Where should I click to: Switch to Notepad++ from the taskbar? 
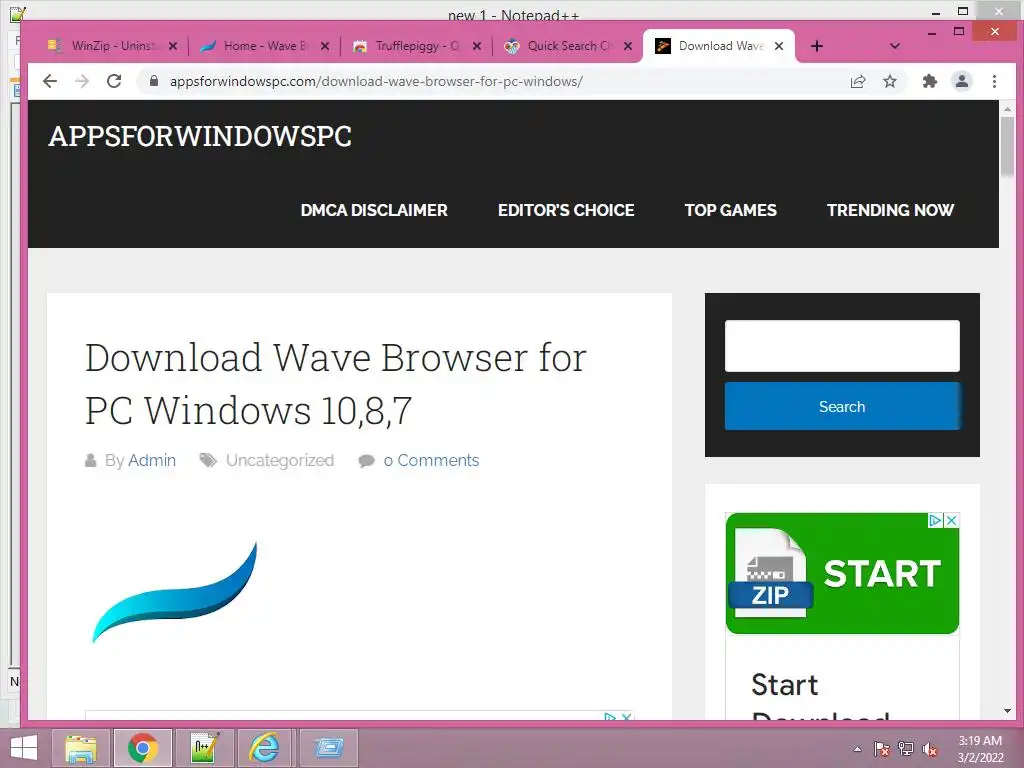[x=204, y=748]
